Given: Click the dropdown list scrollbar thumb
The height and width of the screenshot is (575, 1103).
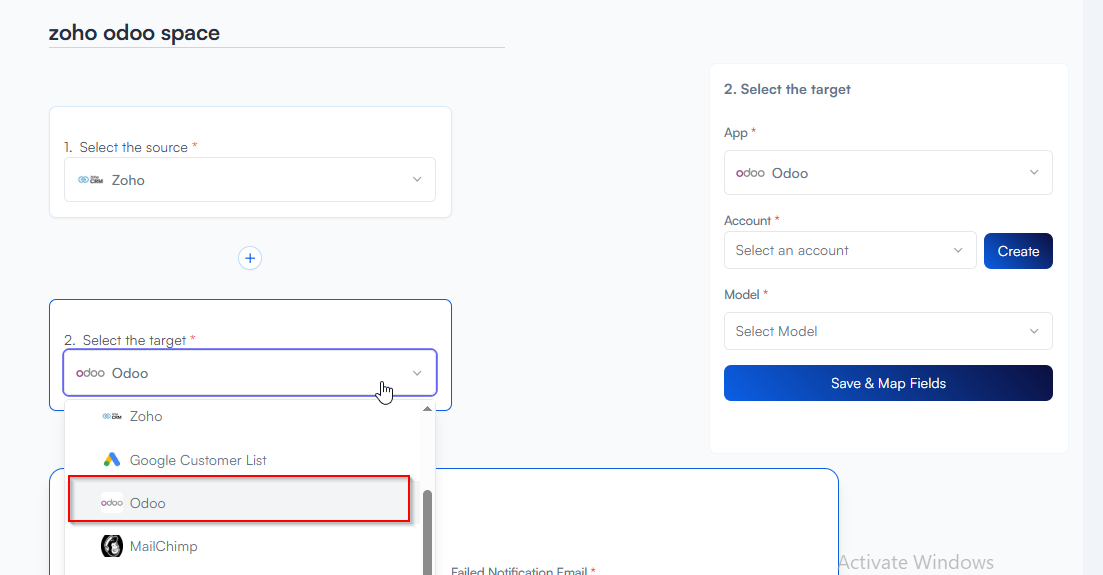Looking at the screenshot, I should [x=428, y=530].
